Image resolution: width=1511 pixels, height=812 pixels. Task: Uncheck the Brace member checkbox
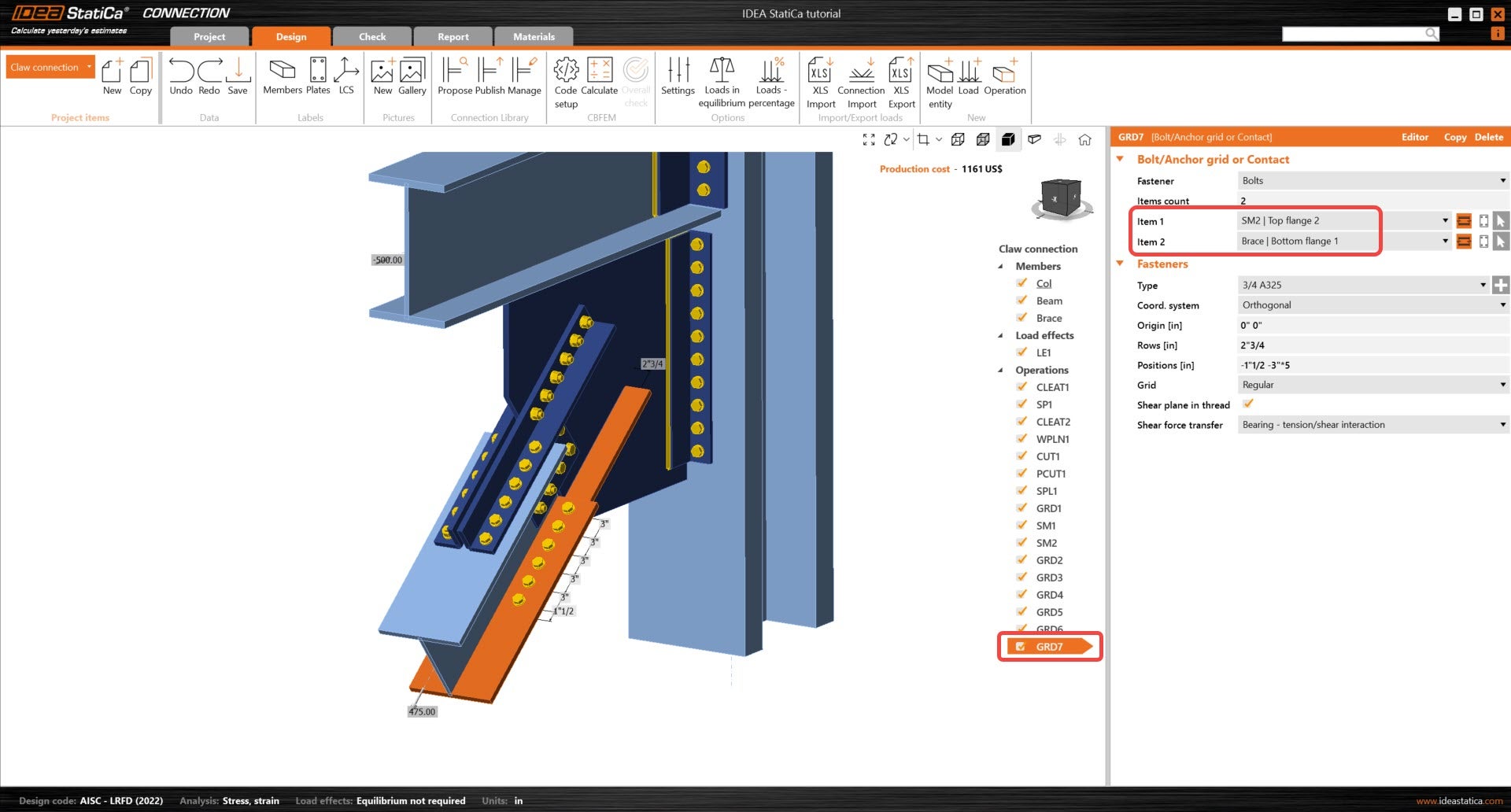click(1021, 318)
